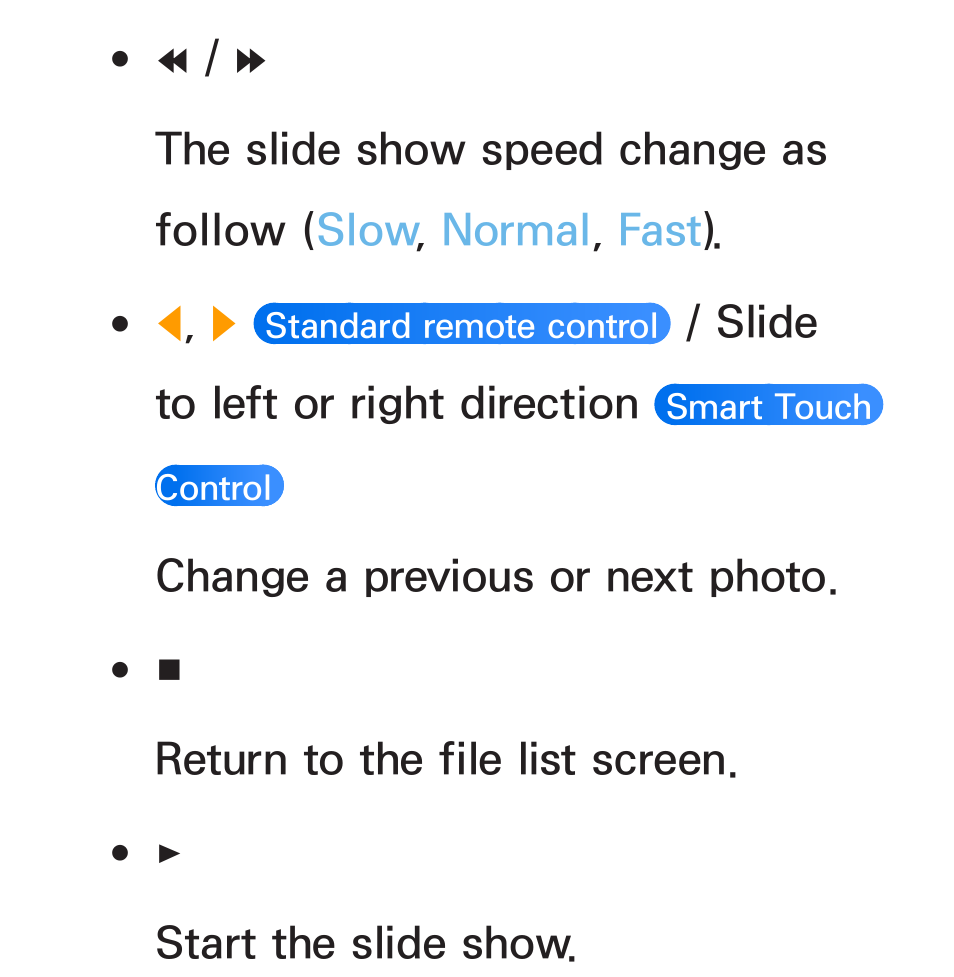Click the bullet beside the stop icon
The width and height of the screenshot is (954, 977).
coord(120,670)
